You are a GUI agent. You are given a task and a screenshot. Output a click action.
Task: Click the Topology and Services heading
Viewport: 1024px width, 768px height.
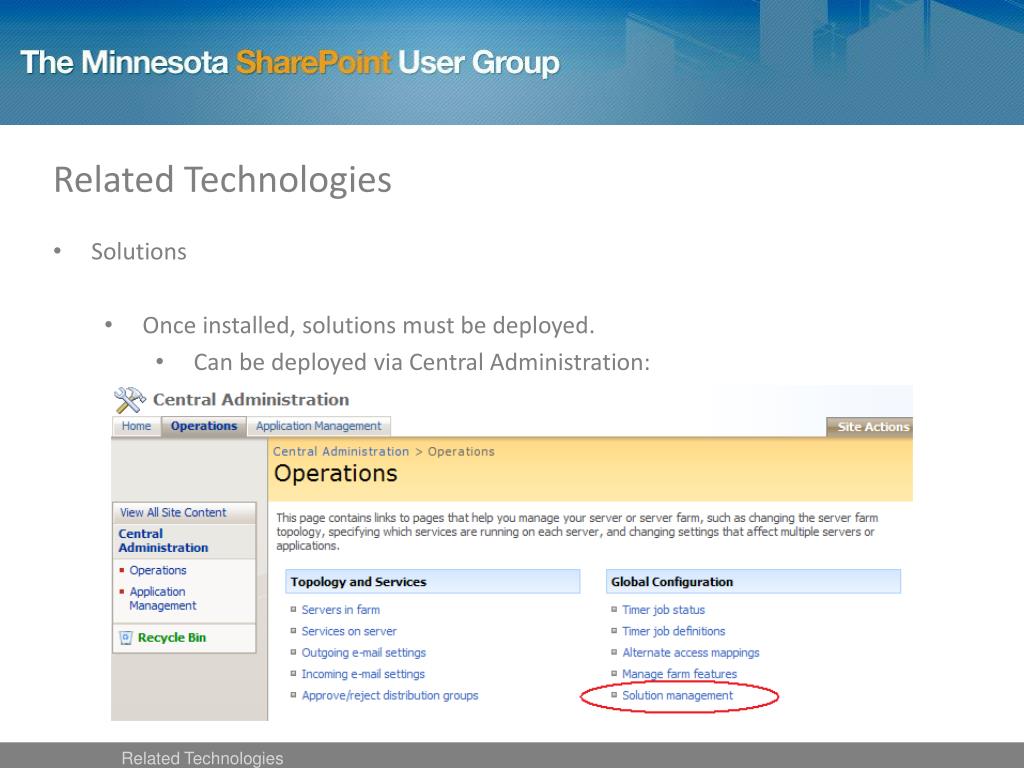pyautogui.click(x=359, y=582)
